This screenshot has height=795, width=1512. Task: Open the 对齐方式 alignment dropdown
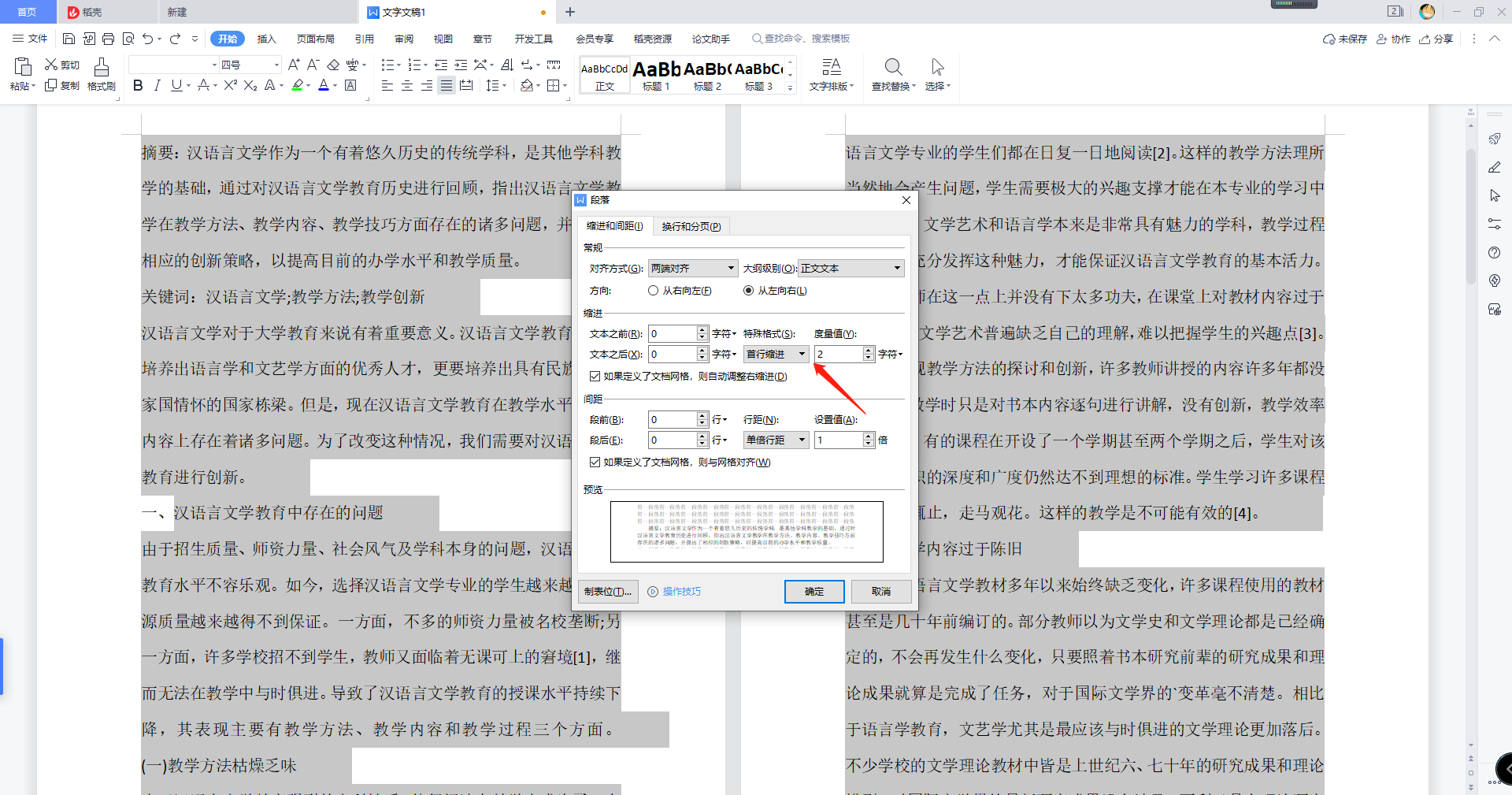pos(693,269)
